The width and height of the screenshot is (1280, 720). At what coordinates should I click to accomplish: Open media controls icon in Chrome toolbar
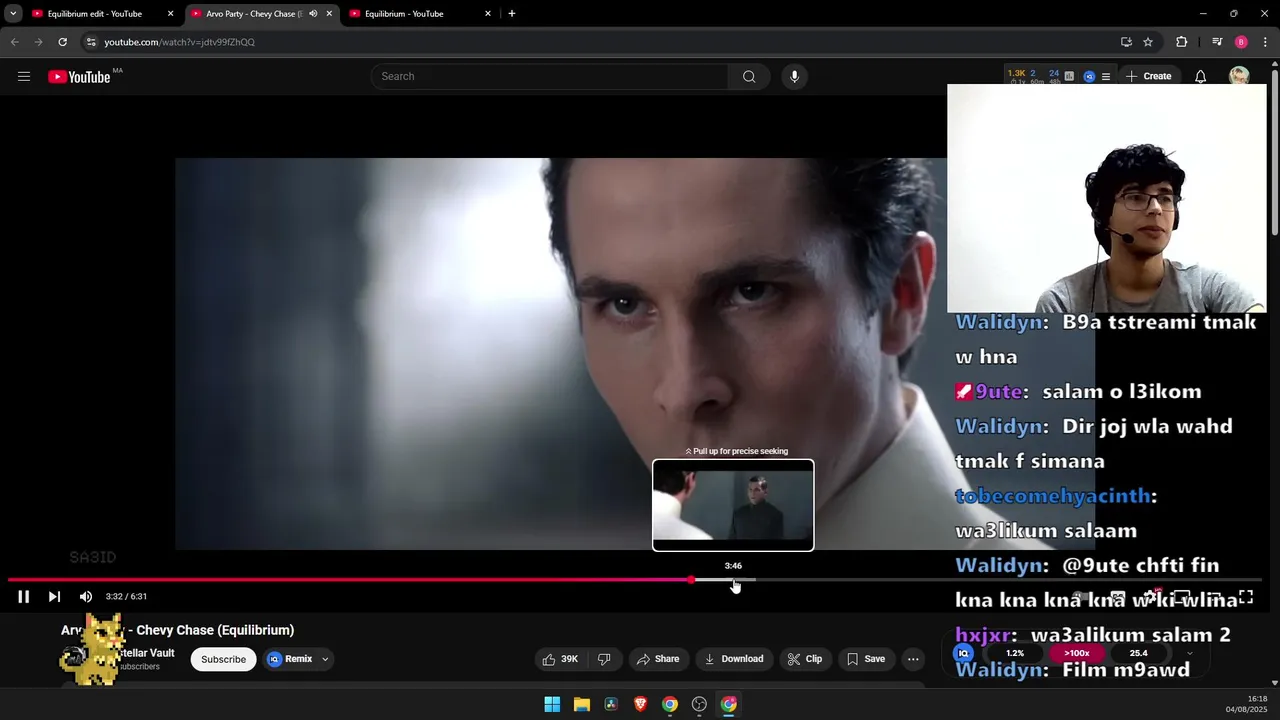coord(1217,42)
